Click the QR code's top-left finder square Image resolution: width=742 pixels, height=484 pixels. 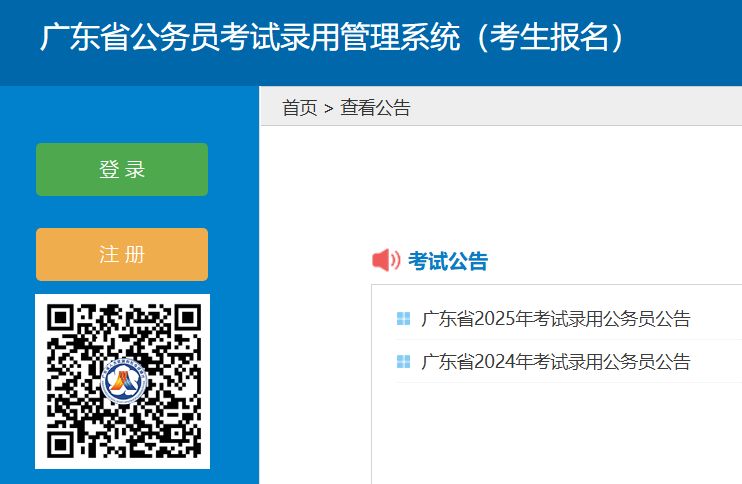tap(62, 319)
